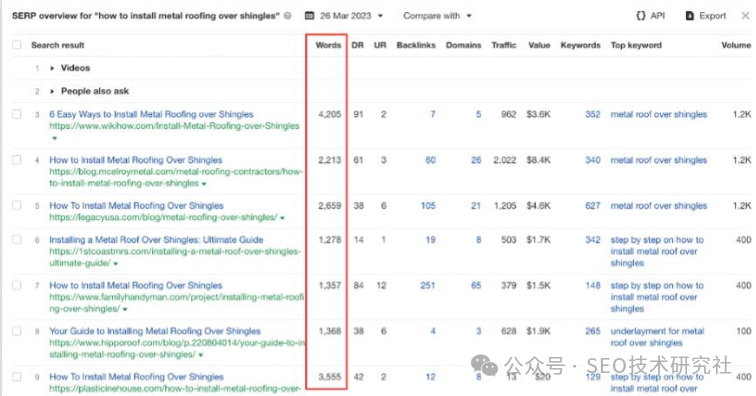
Task: Click the Export document icon
Action: point(689,16)
